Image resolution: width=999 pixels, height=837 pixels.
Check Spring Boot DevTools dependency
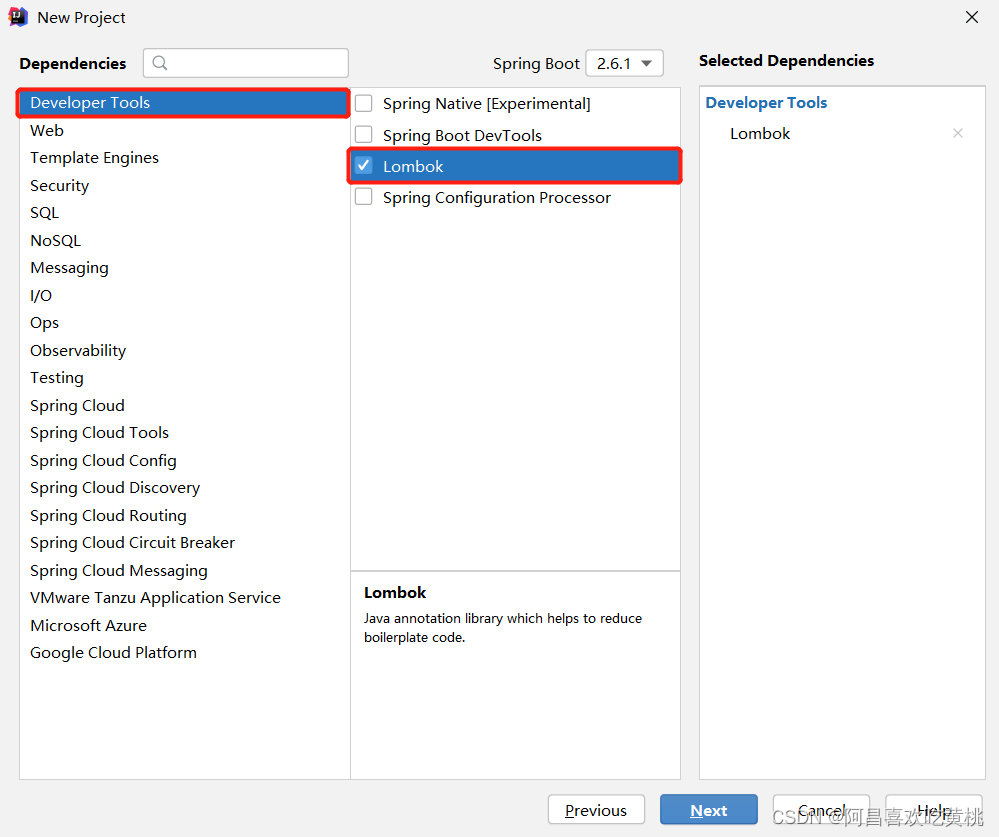coord(364,134)
